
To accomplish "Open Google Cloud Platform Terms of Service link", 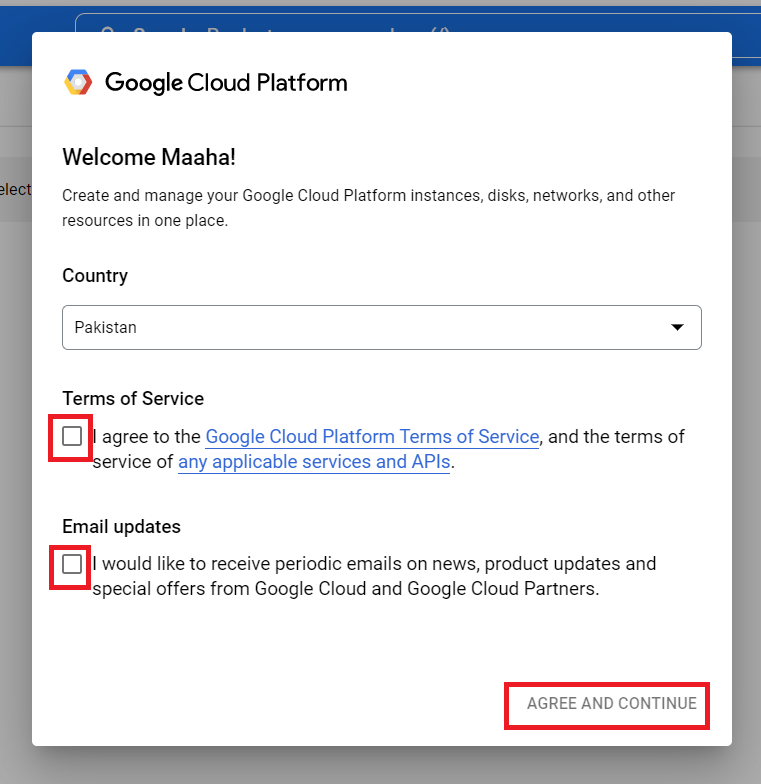I will pyautogui.click(x=372, y=436).
